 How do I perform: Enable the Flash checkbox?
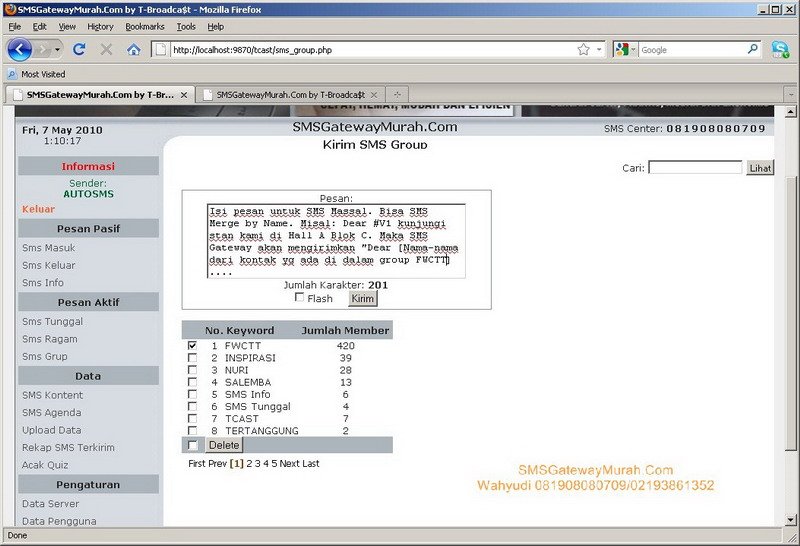(299, 297)
